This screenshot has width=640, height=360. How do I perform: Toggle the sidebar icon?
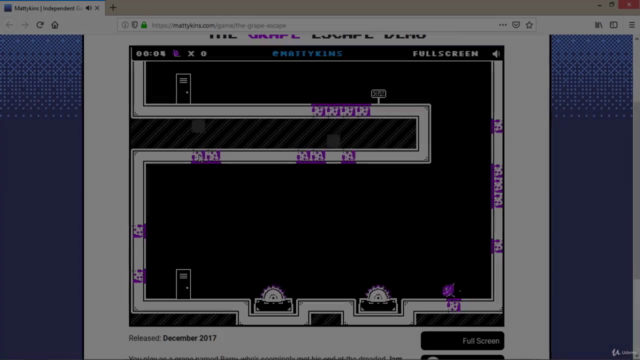point(614,25)
